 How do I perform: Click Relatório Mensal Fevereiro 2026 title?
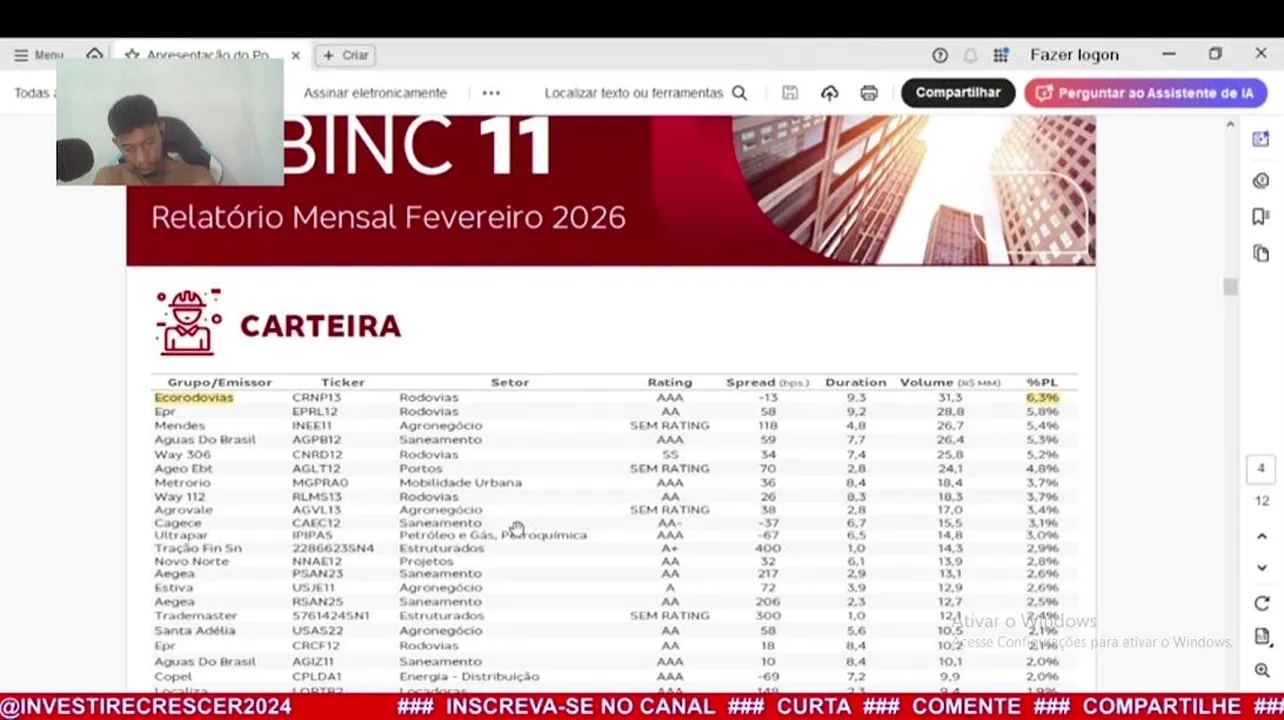click(x=388, y=218)
